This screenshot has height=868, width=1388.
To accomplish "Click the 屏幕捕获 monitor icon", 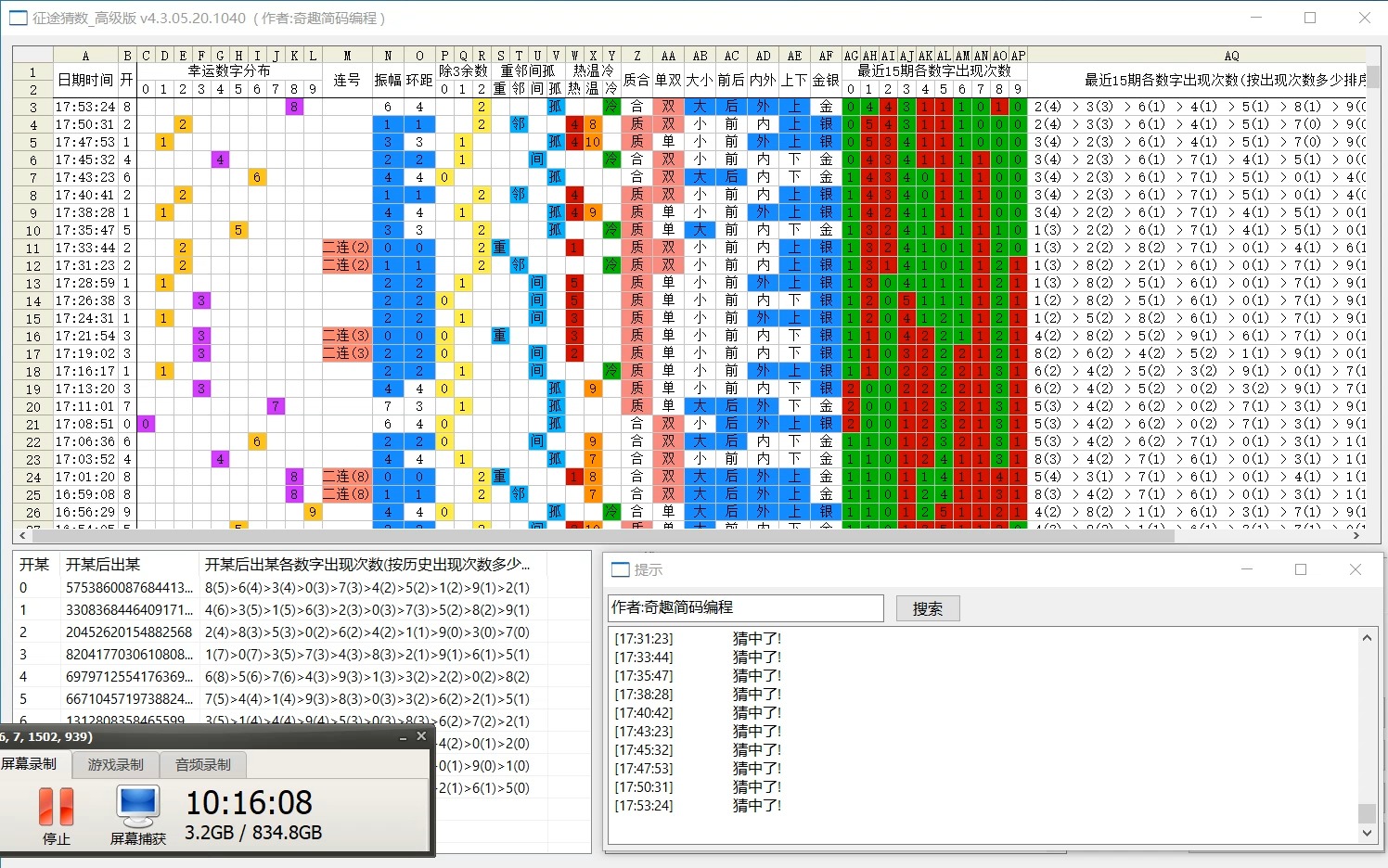I will (x=138, y=807).
